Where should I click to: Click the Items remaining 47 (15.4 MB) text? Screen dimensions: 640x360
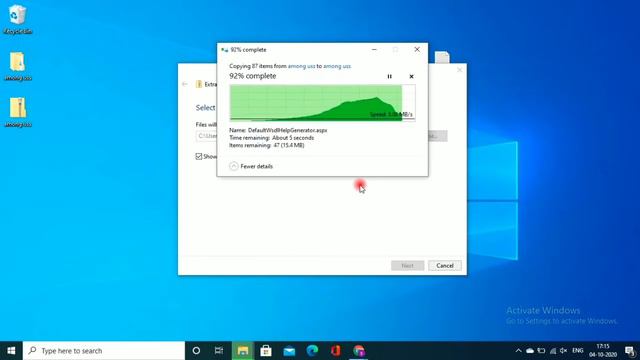(267, 145)
